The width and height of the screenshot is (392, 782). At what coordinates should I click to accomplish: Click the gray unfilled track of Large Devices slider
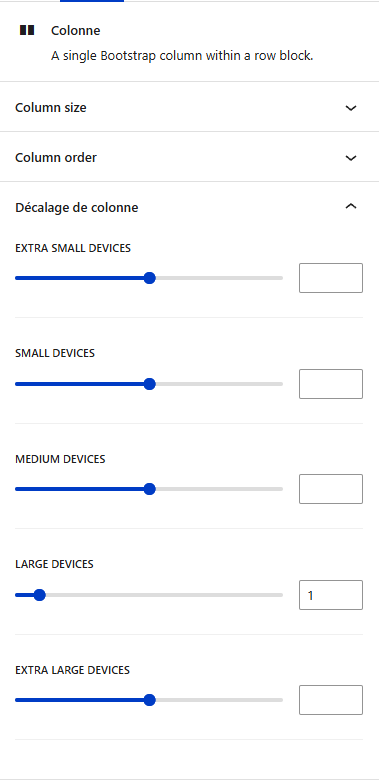point(164,595)
